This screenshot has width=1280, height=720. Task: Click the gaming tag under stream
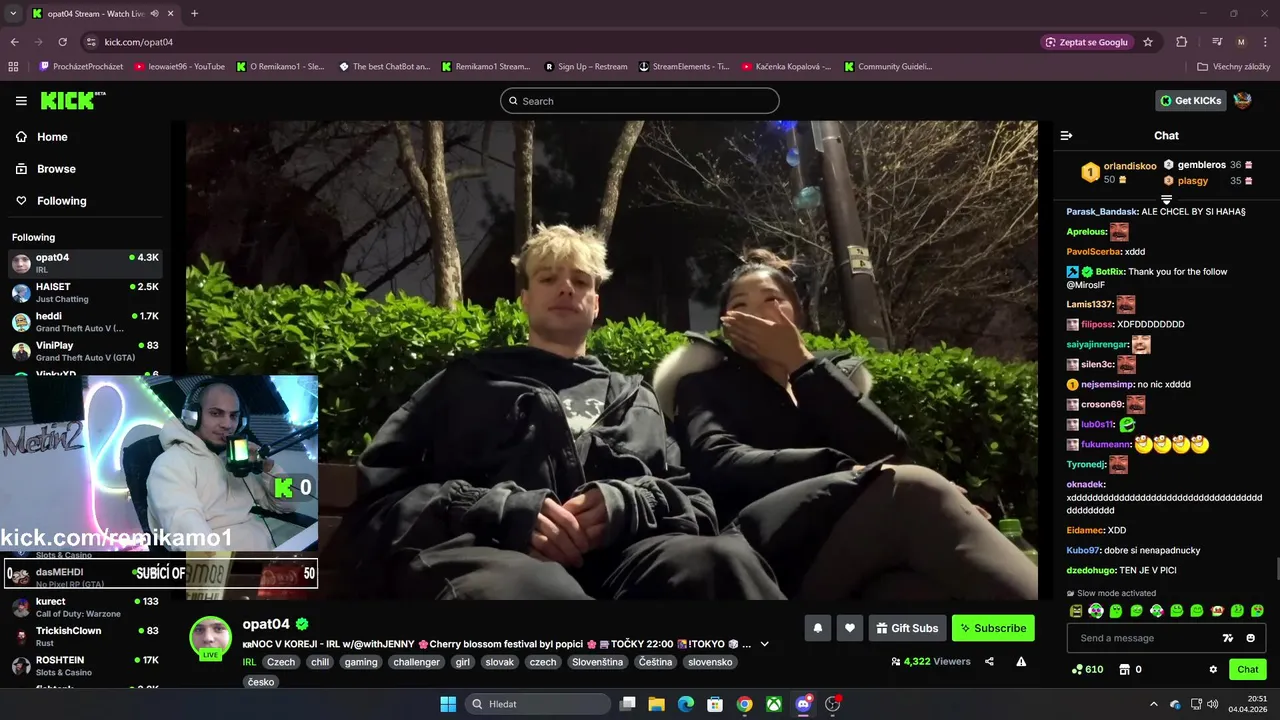[x=361, y=662]
